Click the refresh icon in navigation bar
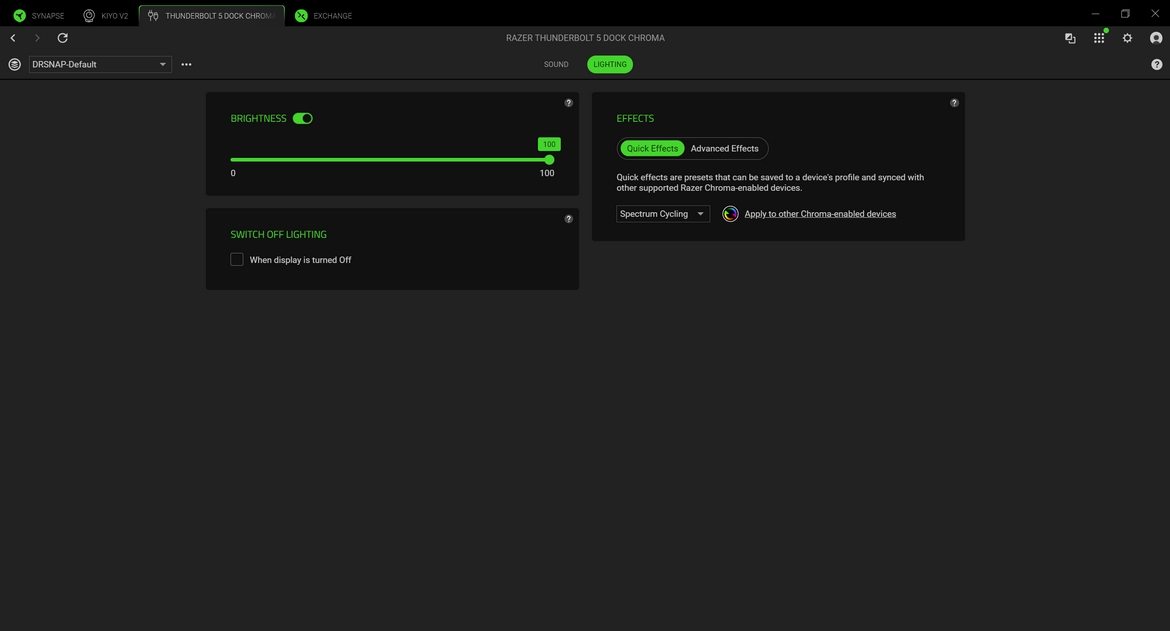The height and width of the screenshot is (631, 1170). [x=62, y=38]
